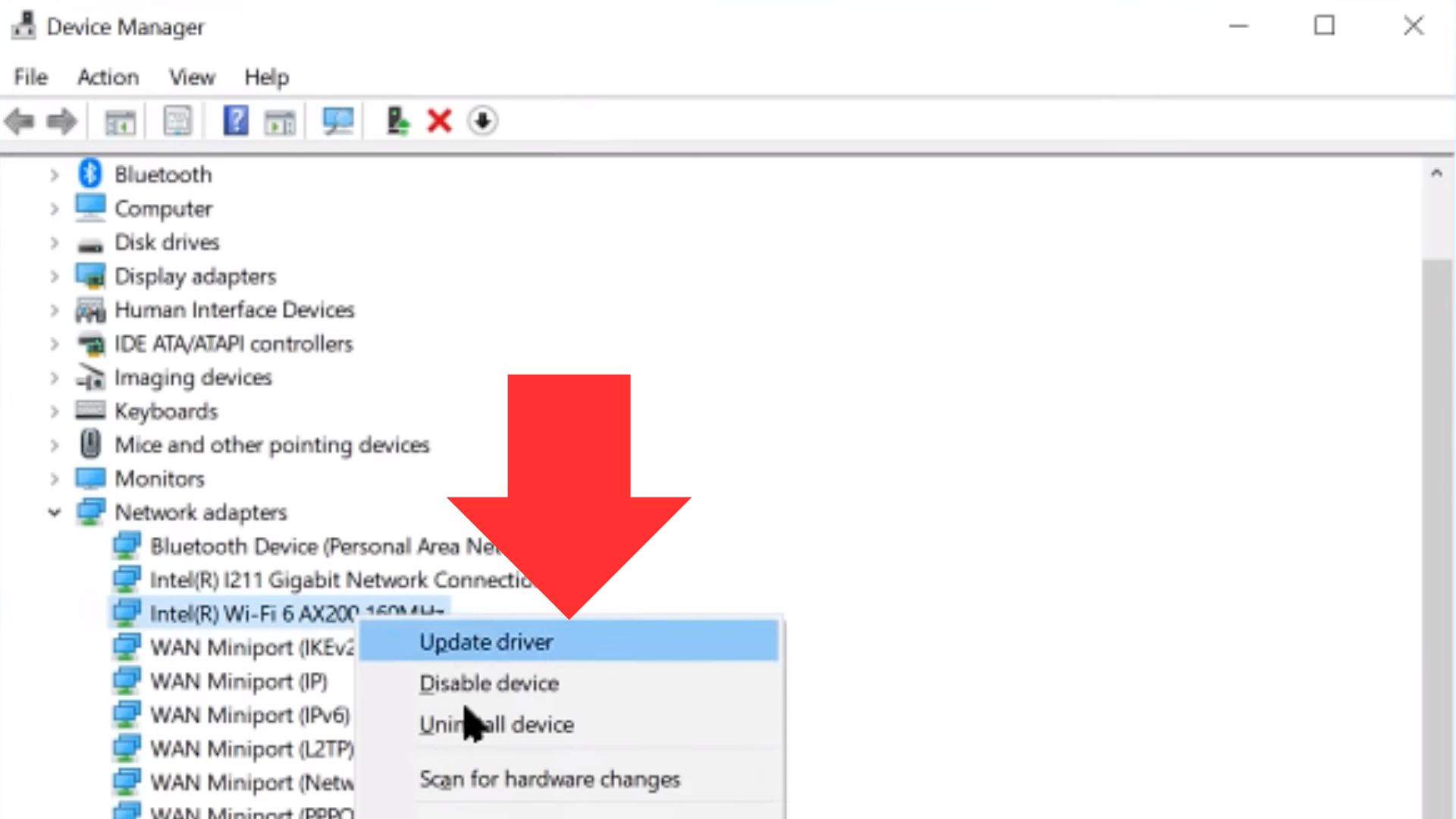
Task: Go forward with the toolbar Forward arrow
Action: click(x=62, y=121)
